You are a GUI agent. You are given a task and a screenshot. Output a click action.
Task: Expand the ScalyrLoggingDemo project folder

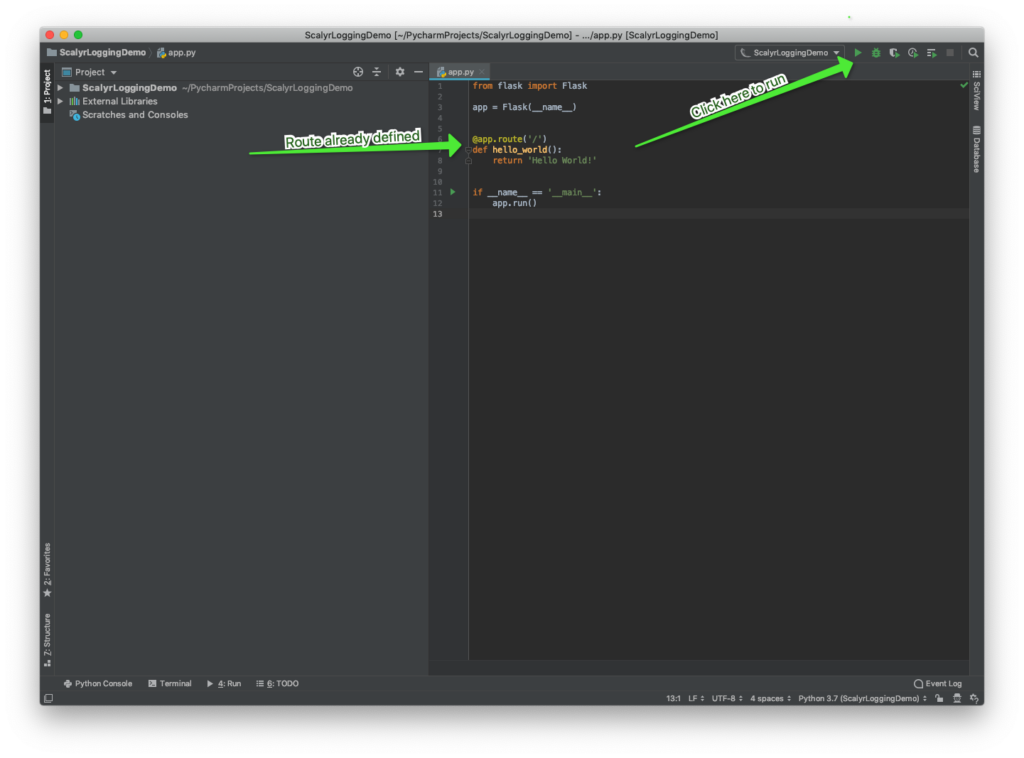[60, 88]
